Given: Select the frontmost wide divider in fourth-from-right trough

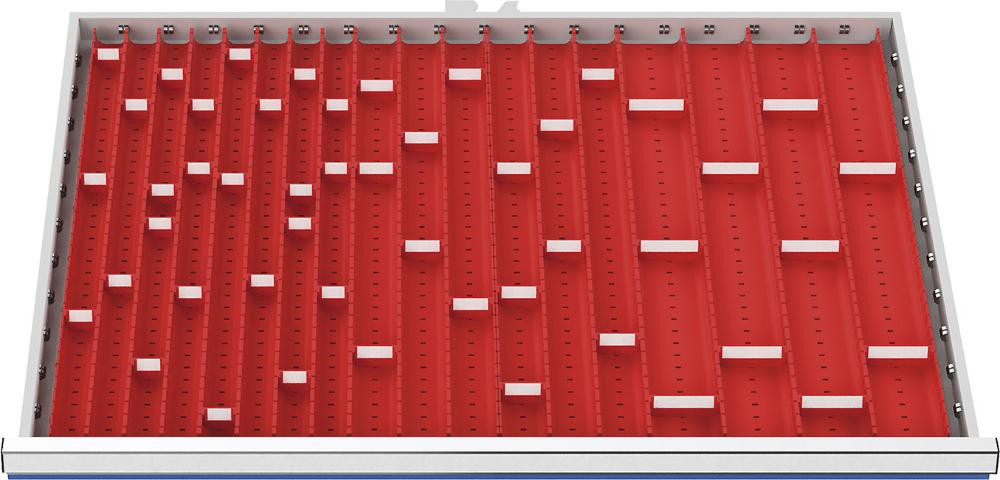Looking at the screenshot, I should point(684,402).
